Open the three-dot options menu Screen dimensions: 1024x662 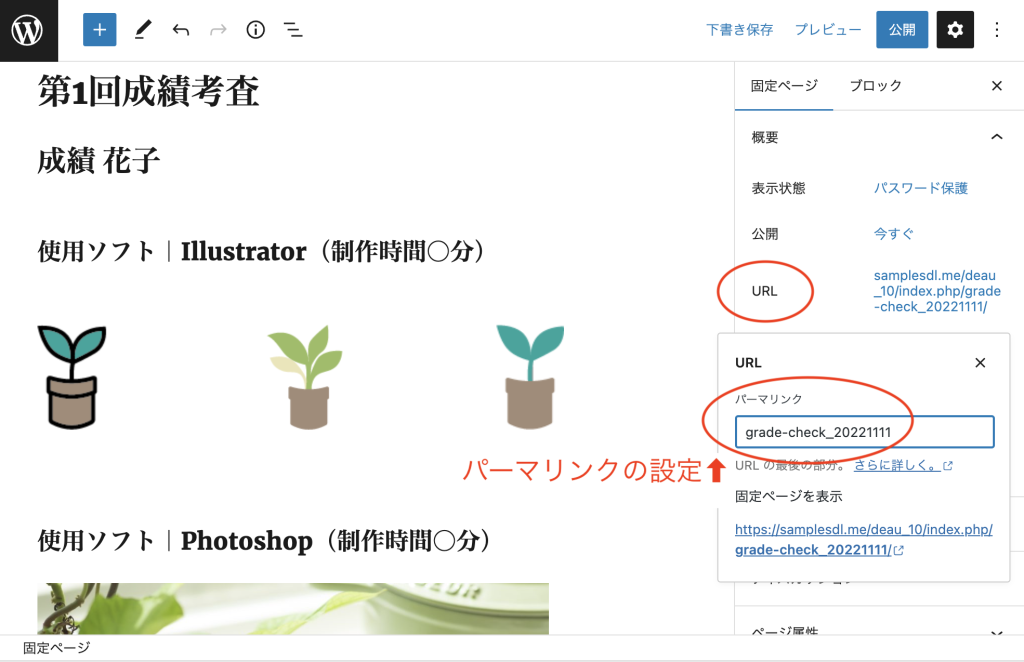[x=996, y=30]
